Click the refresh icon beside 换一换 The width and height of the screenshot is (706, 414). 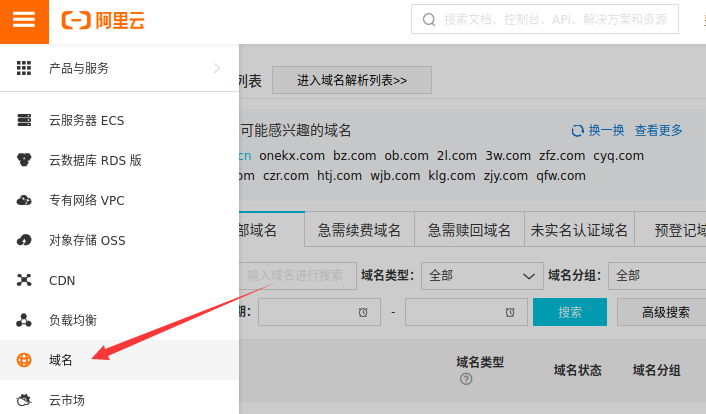577,131
